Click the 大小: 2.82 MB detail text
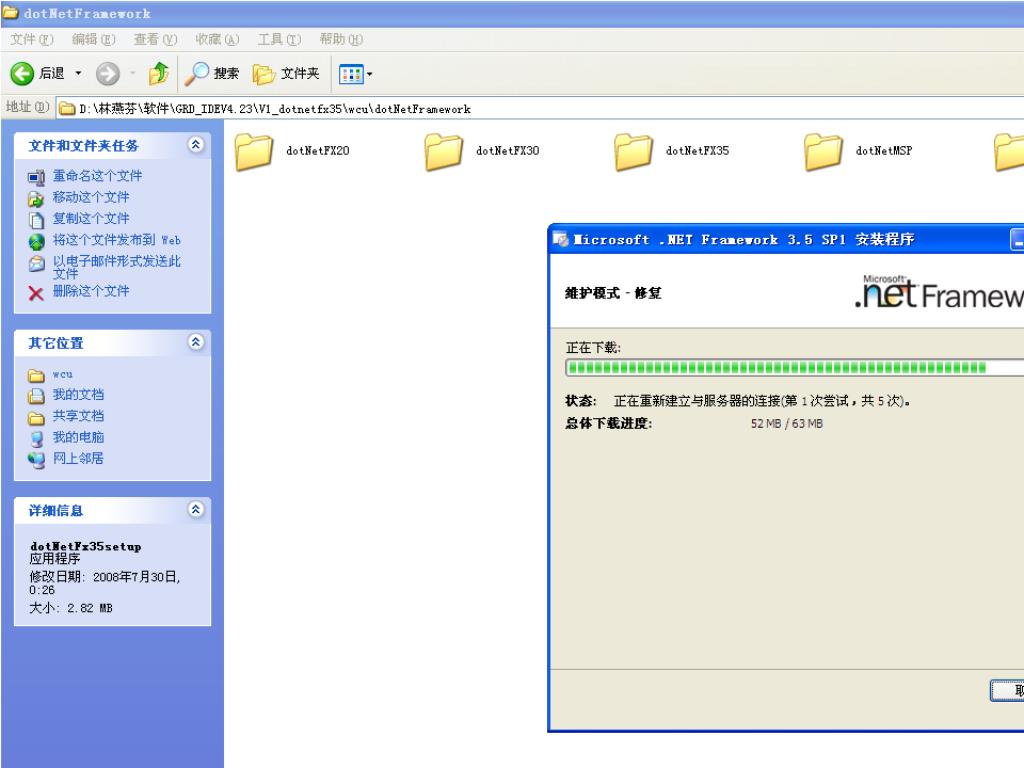Viewport: 1024px width, 768px height. pyautogui.click(x=71, y=607)
